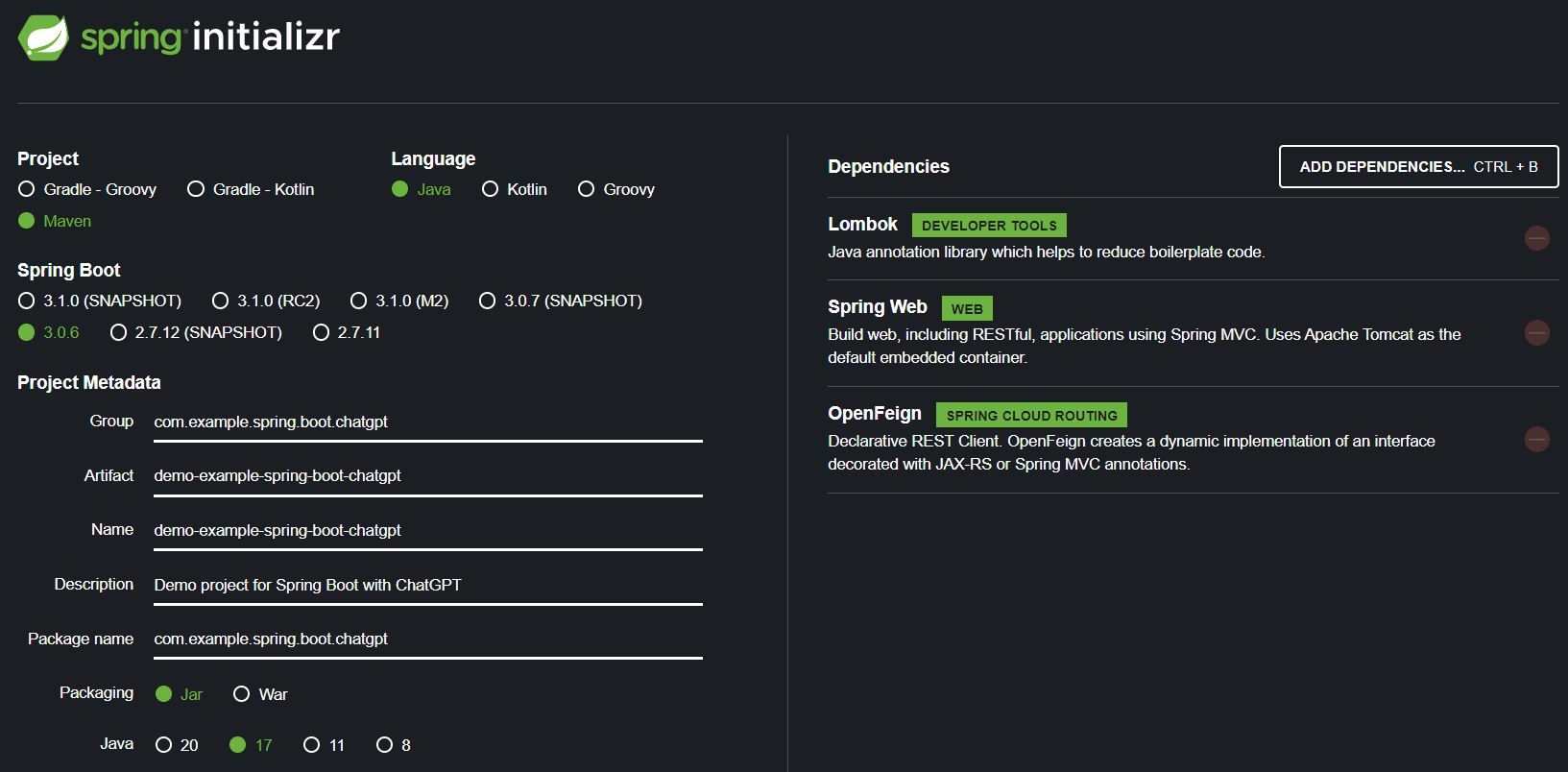Viewport: 1568px width, 772px height.
Task: Pick Java version 17
Action: click(x=251, y=745)
